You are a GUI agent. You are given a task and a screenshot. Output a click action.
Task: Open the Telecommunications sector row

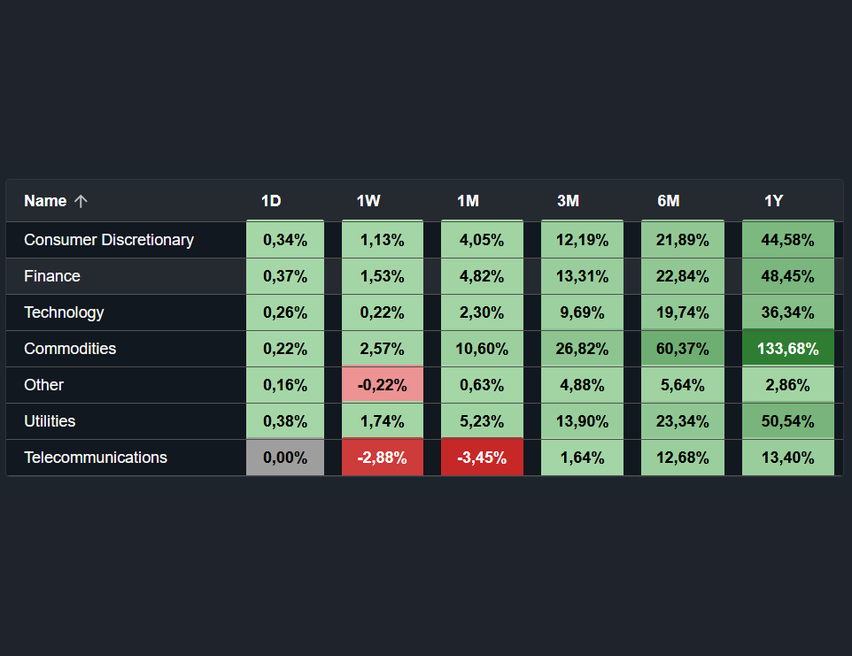tap(95, 457)
